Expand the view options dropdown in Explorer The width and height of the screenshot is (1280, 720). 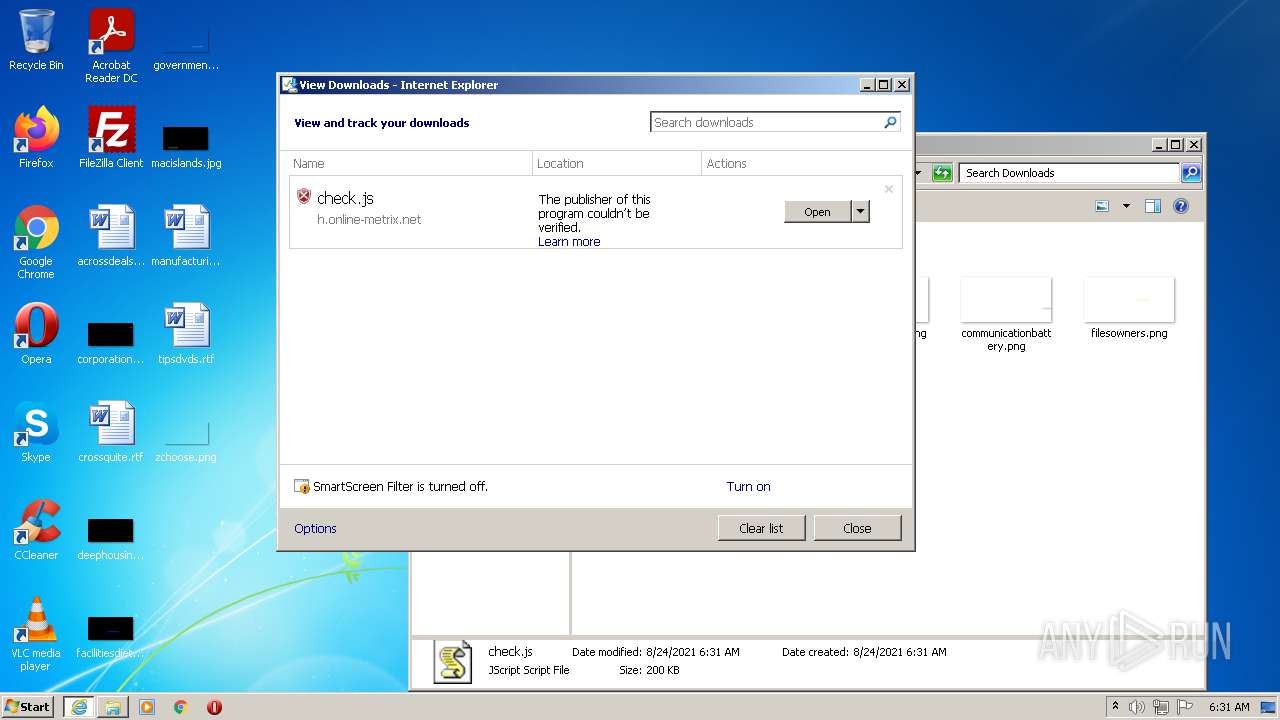[1126, 206]
